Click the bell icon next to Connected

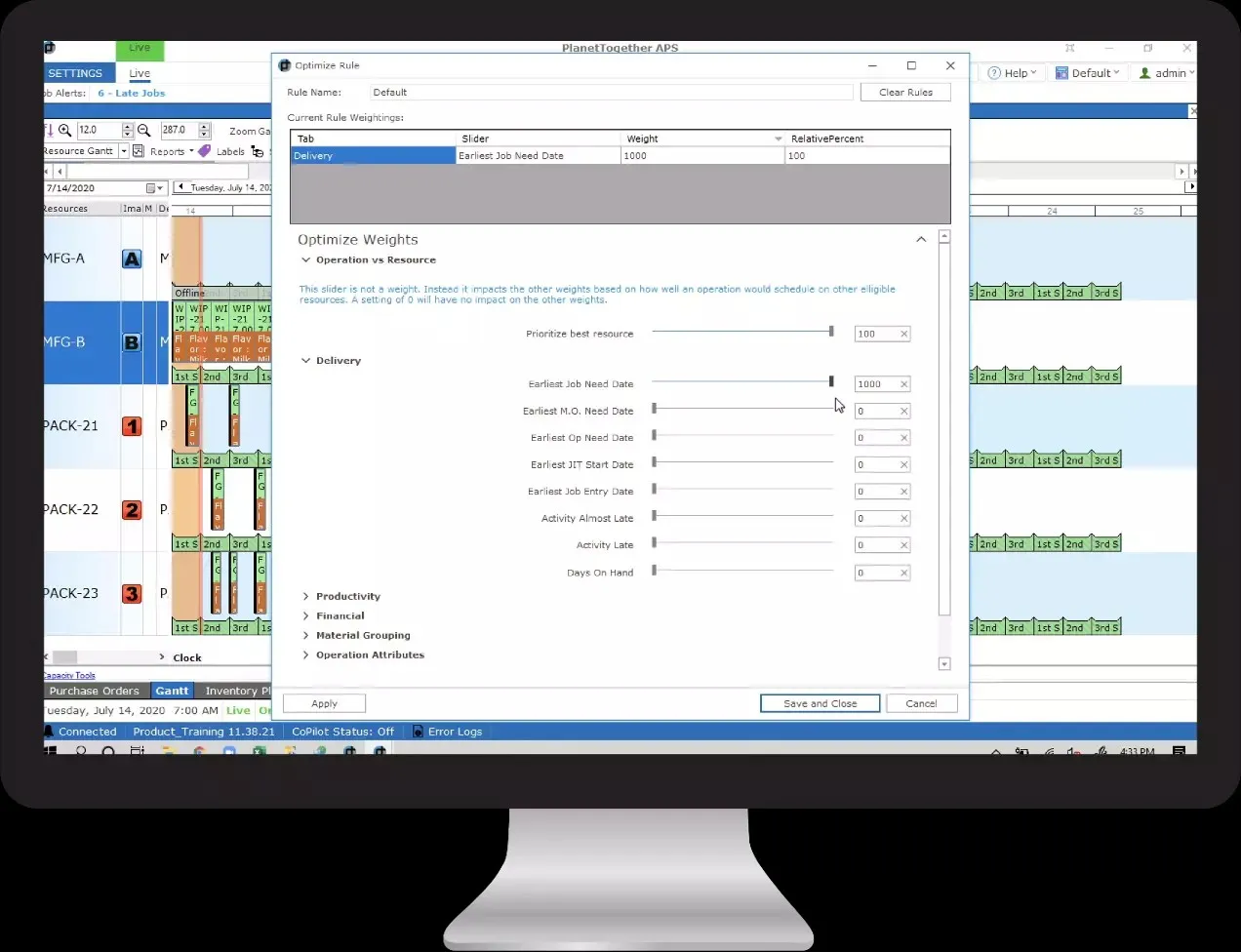tap(49, 732)
